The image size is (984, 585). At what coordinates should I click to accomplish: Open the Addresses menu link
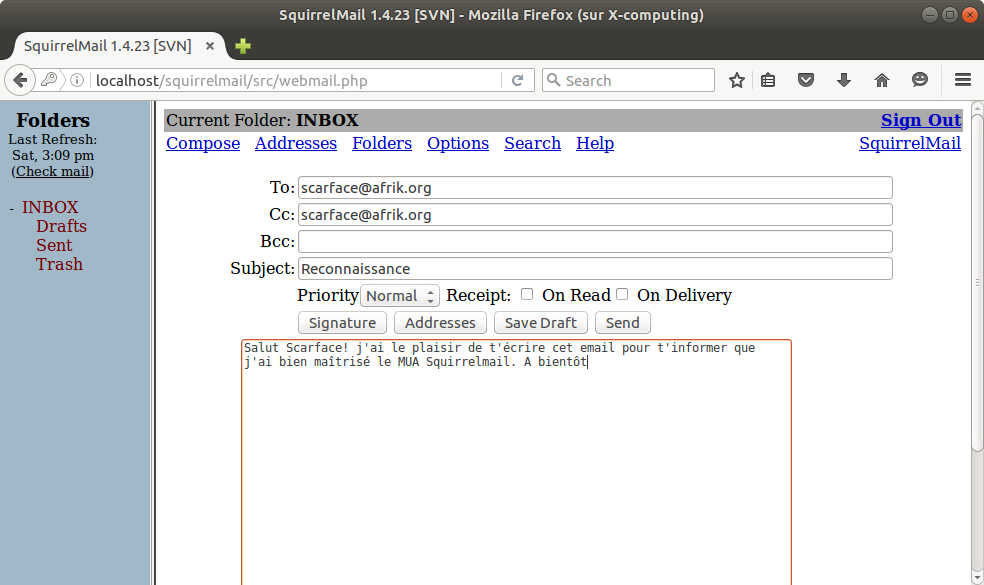pyautogui.click(x=296, y=143)
